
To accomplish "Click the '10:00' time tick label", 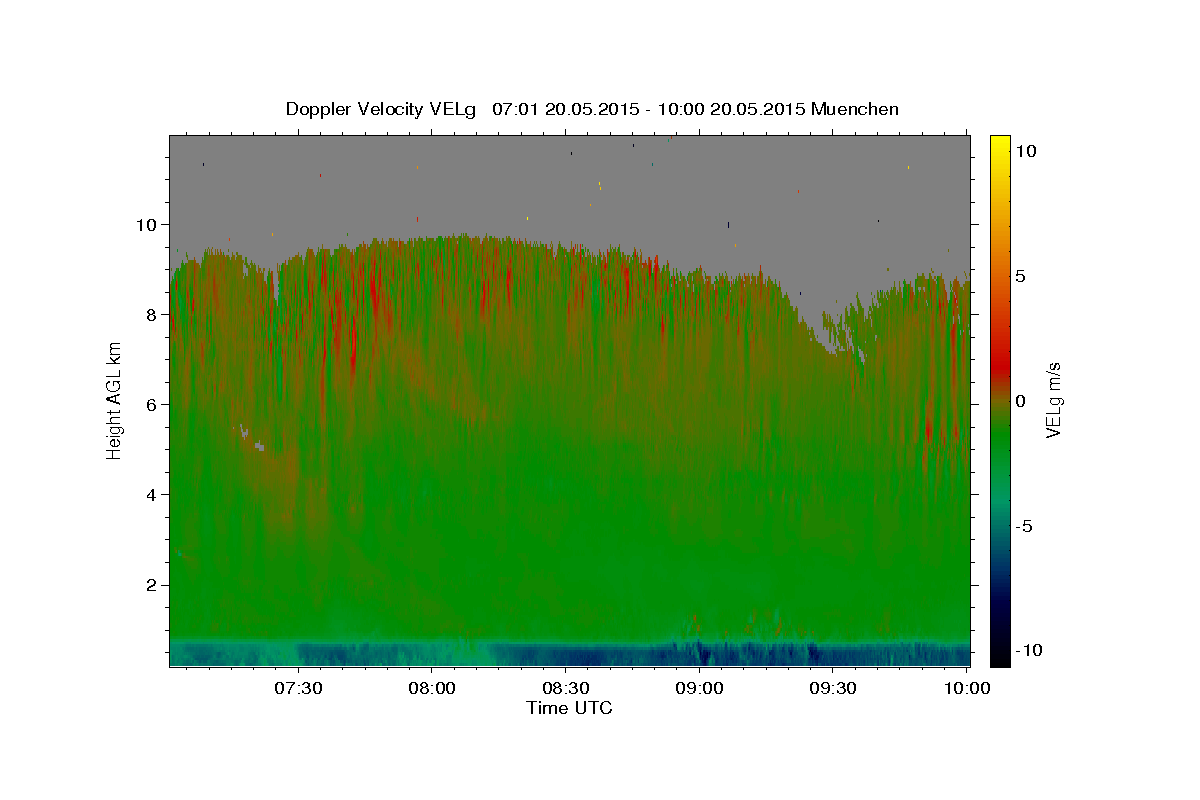I will tap(967, 688).
